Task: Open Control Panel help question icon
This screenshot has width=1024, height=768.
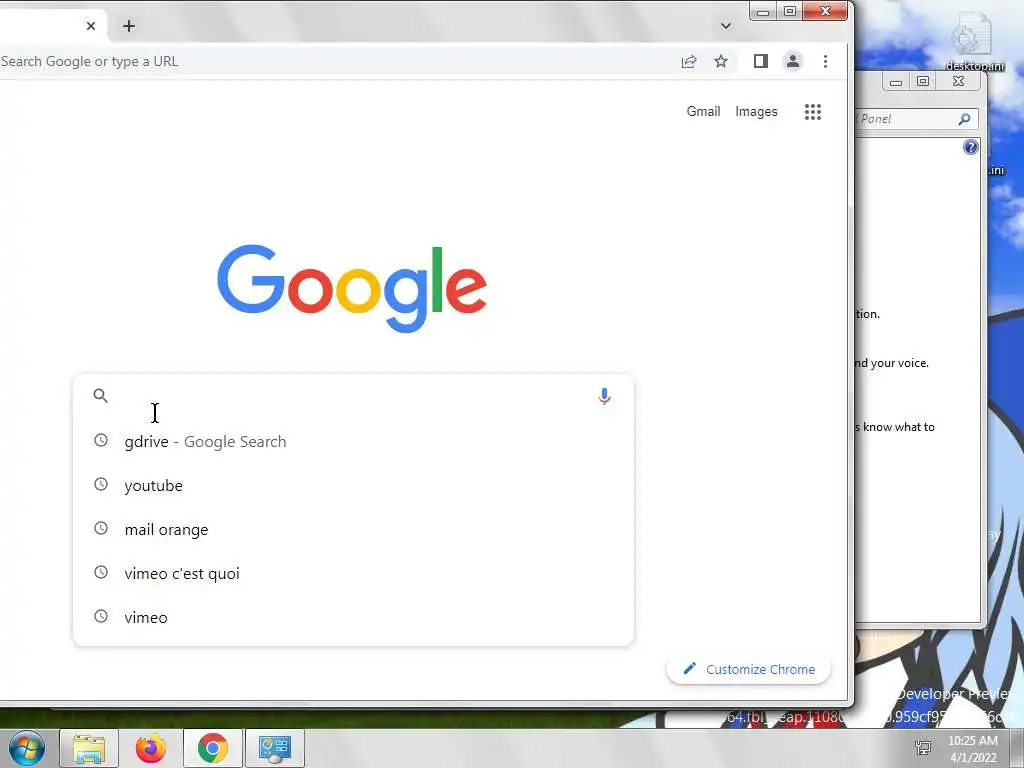Action: click(x=970, y=147)
